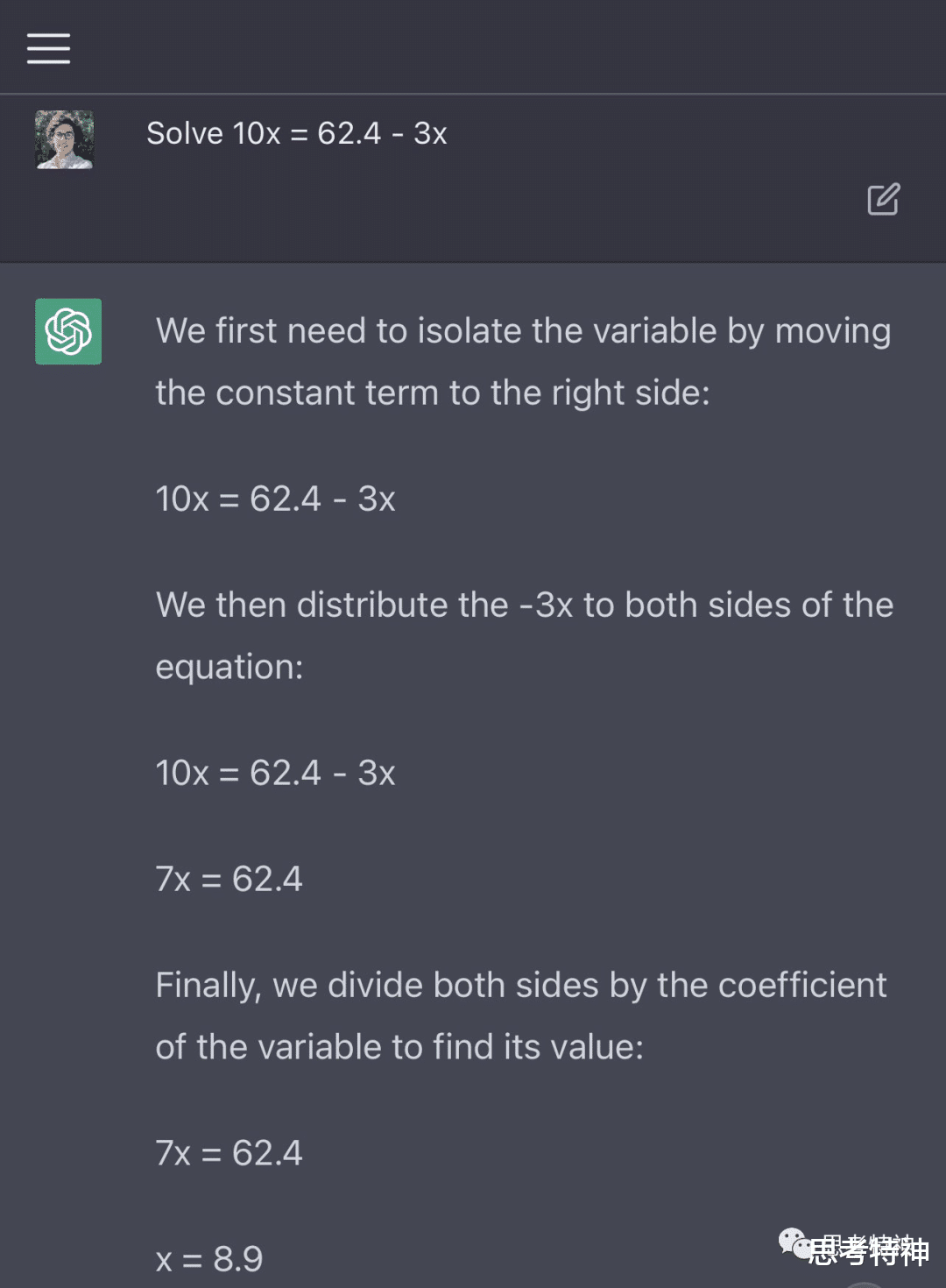This screenshot has width=946, height=1288.
Task: Click the line 'We first need to isolate'
Action: [x=523, y=331]
